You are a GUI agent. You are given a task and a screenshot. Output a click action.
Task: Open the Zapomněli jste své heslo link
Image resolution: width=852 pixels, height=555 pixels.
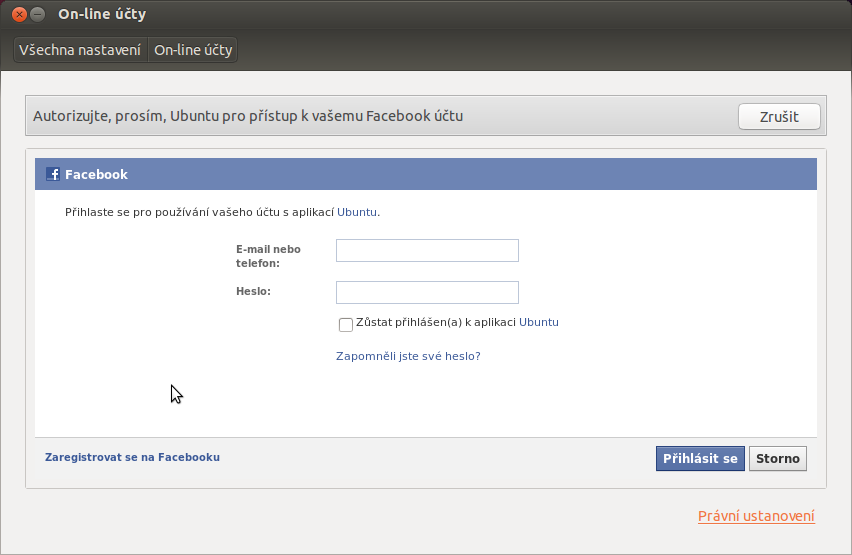tap(408, 356)
